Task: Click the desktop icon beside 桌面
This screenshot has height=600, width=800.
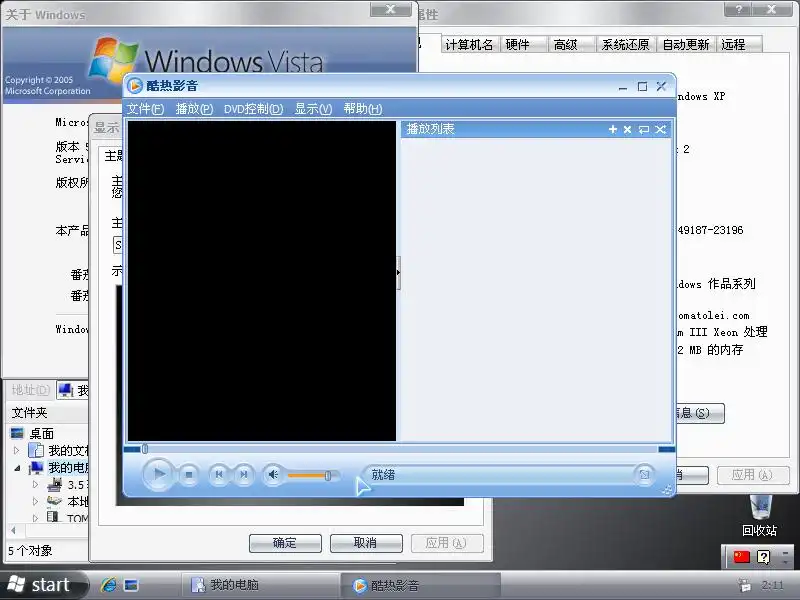Action: (x=17, y=433)
